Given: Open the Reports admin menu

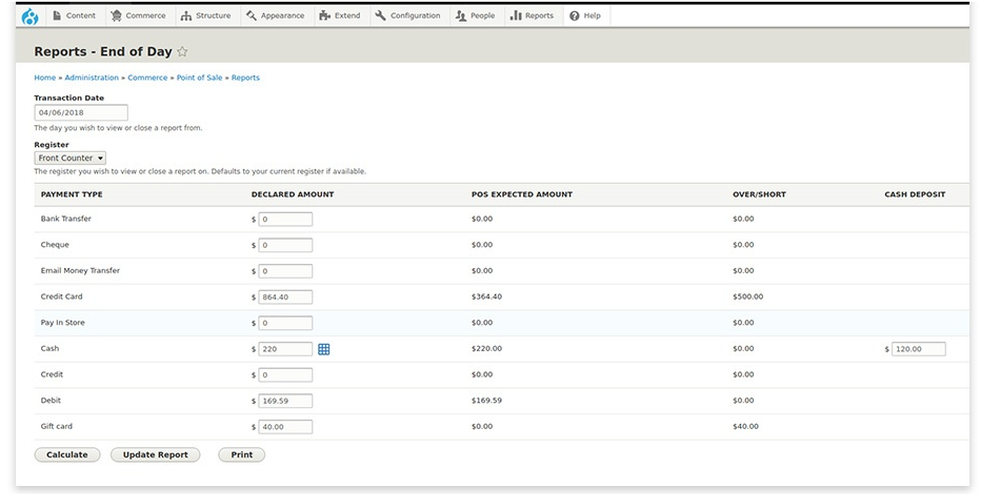Looking at the screenshot, I should [533, 16].
